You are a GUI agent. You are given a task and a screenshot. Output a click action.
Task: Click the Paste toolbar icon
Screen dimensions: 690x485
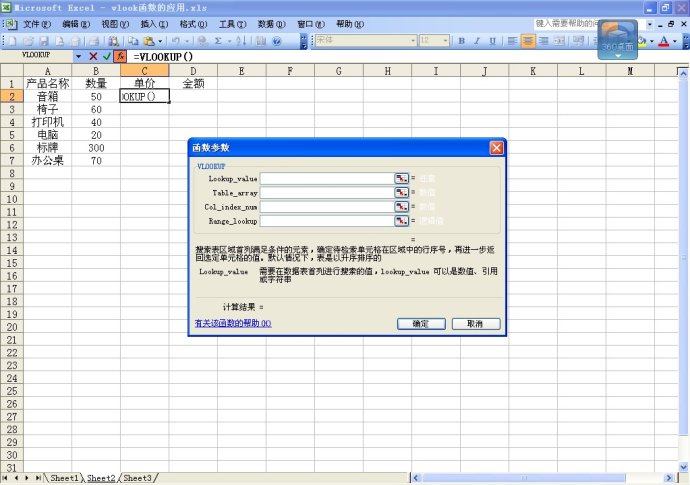point(149,41)
